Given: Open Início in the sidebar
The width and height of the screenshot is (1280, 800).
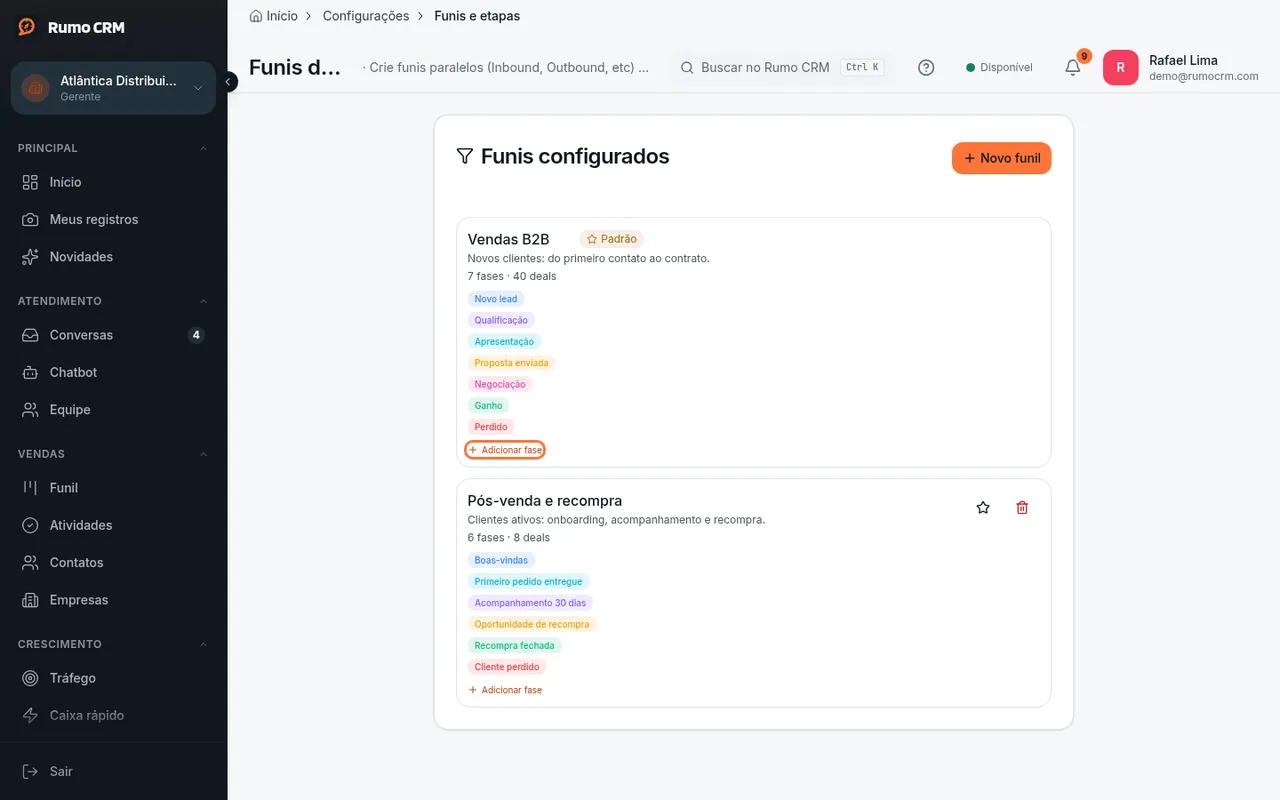Looking at the screenshot, I should 114,182.
